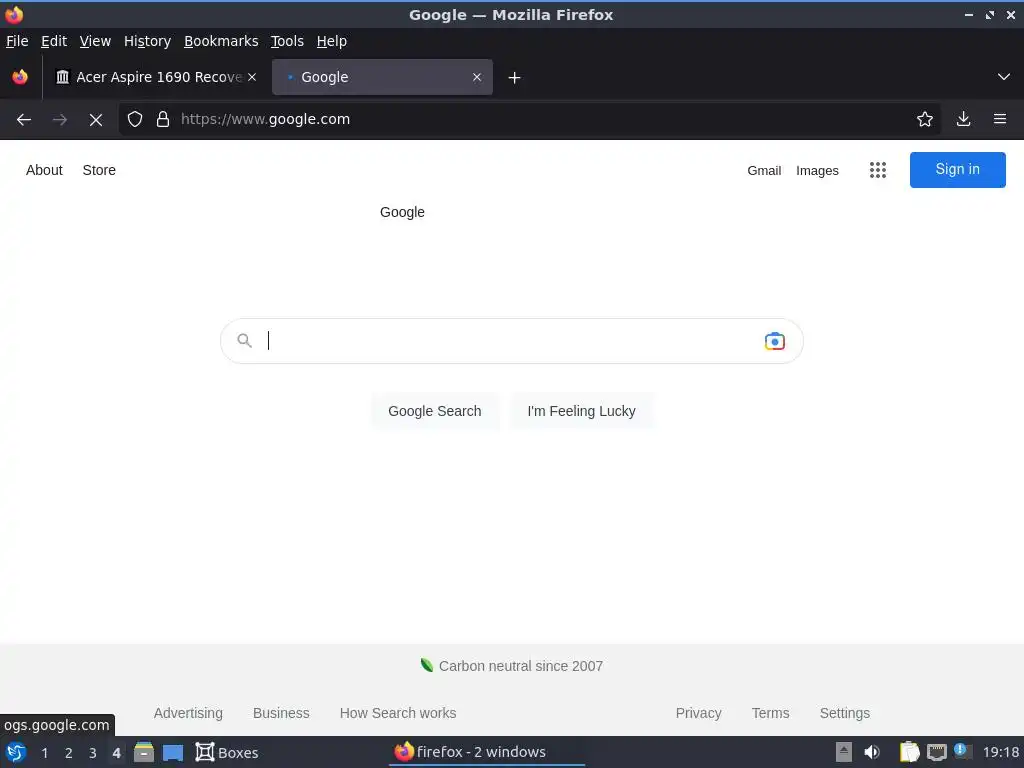Click the URL address bar
This screenshot has height=768, width=1024.
point(529,120)
